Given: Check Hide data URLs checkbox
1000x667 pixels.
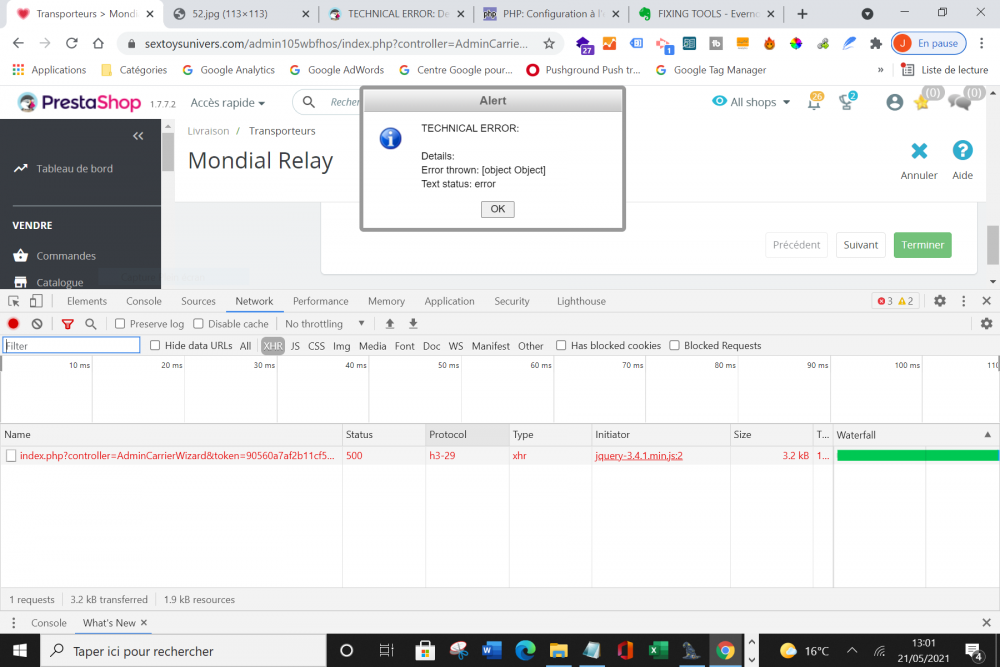Looking at the screenshot, I should (154, 345).
